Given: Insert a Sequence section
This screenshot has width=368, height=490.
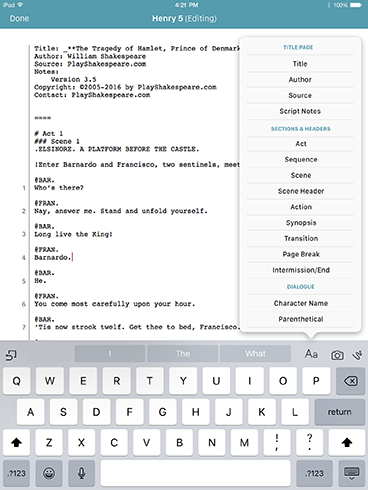Looking at the screenshot, I should (x=300, y=159).
